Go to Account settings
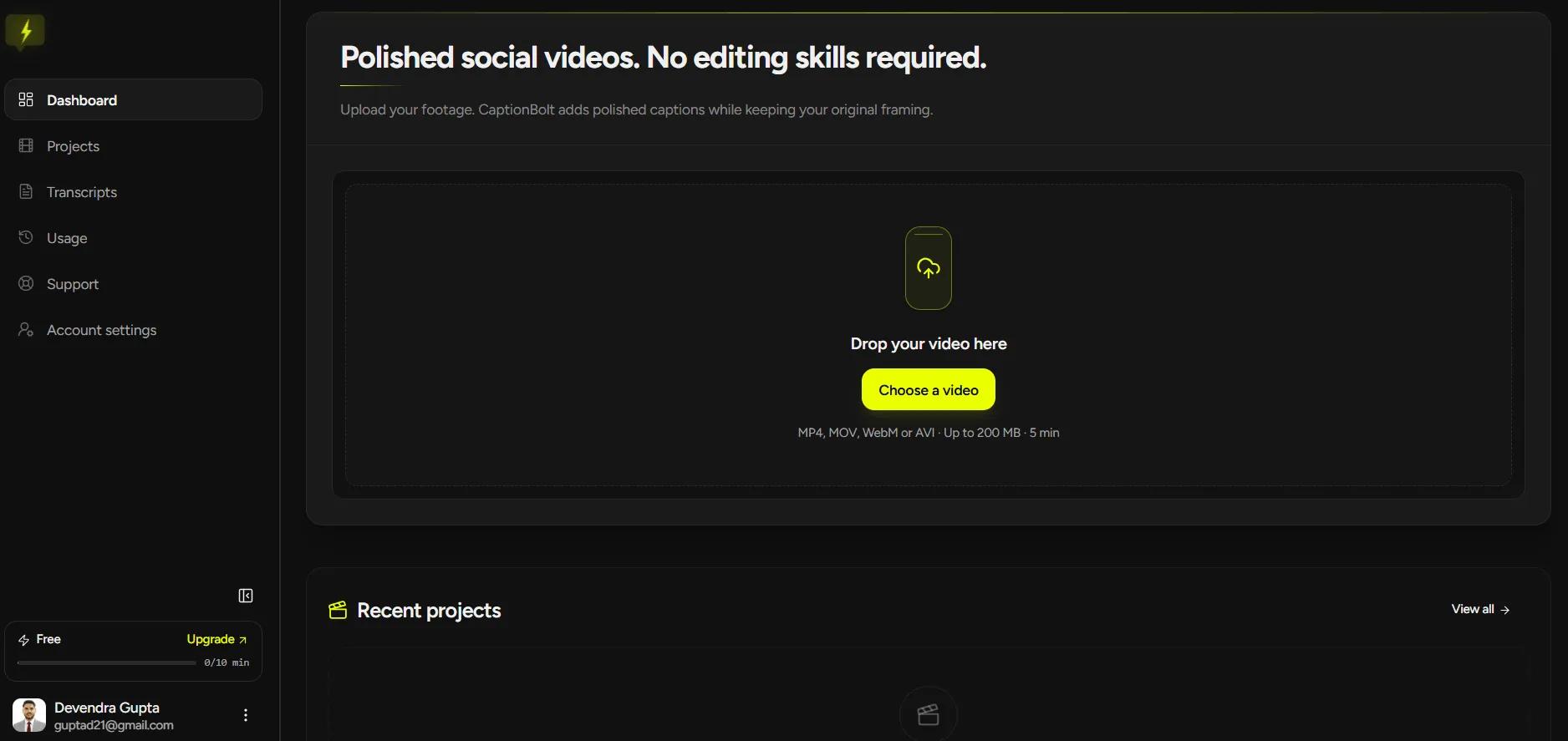This screenshot has width=1568, height=741. (134, 329)
